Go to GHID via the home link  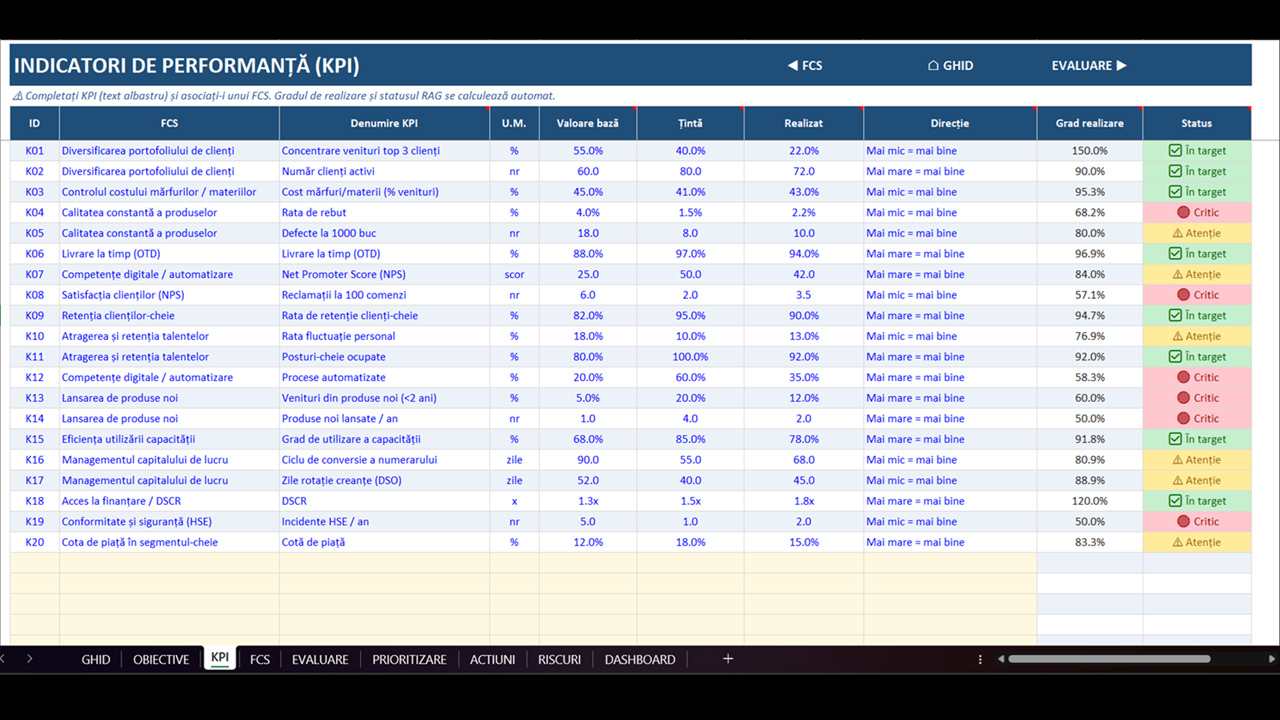pyautogui.click(x=950, y=65)
